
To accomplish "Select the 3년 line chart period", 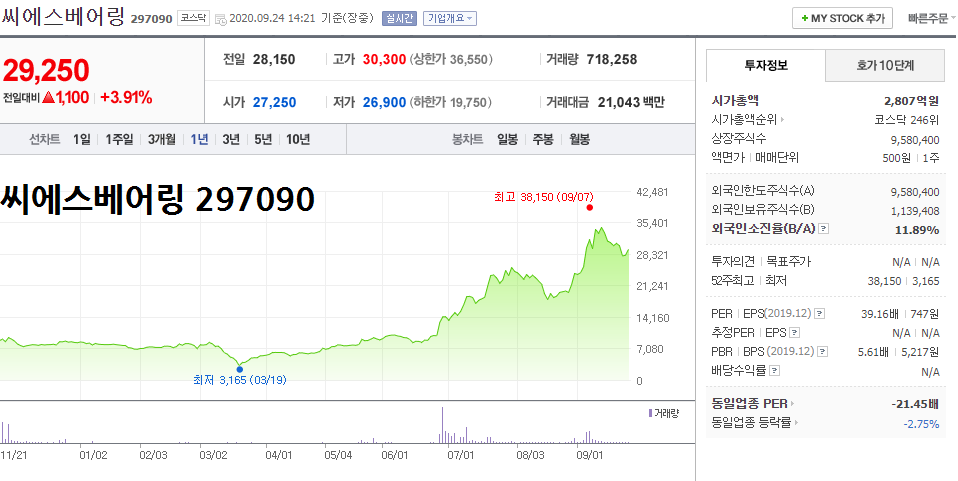I will click(231, 139).
